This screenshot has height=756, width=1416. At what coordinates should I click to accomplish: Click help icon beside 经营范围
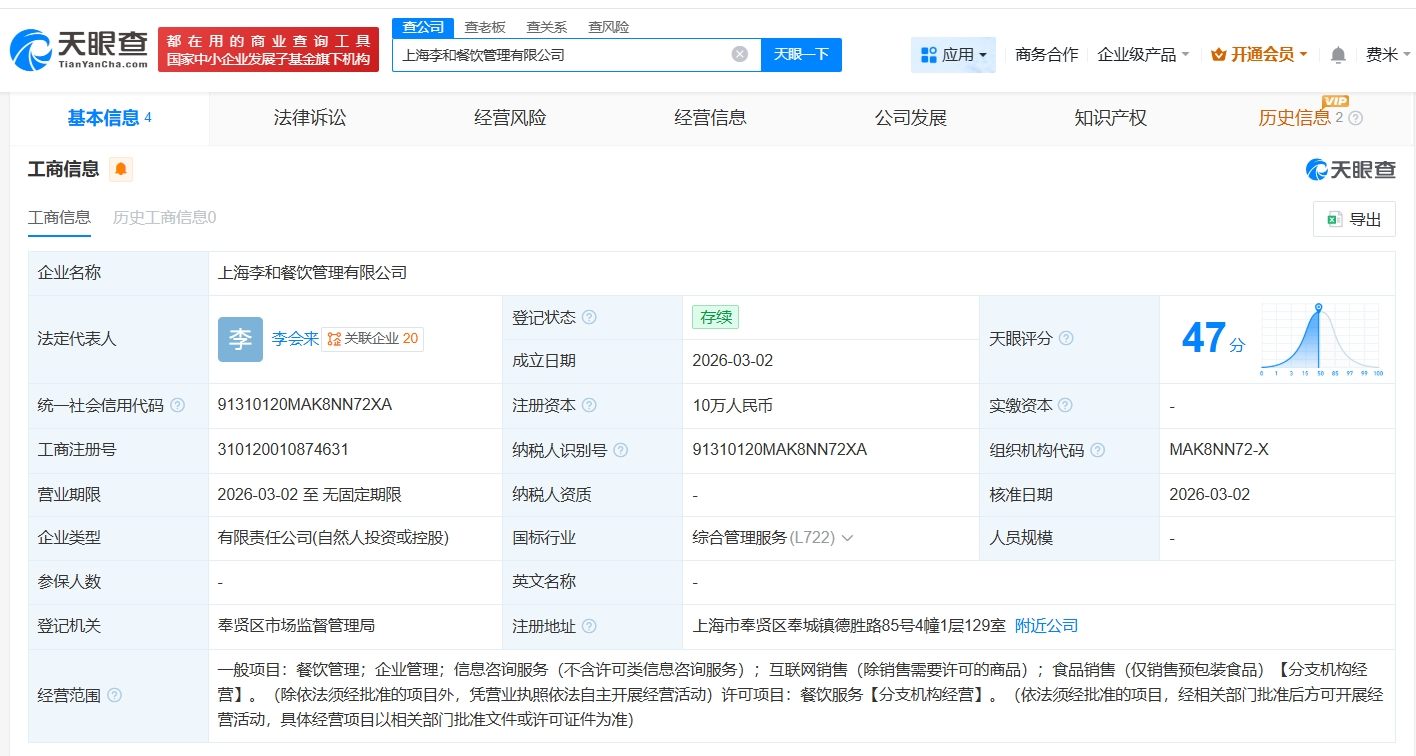point(115,695)
